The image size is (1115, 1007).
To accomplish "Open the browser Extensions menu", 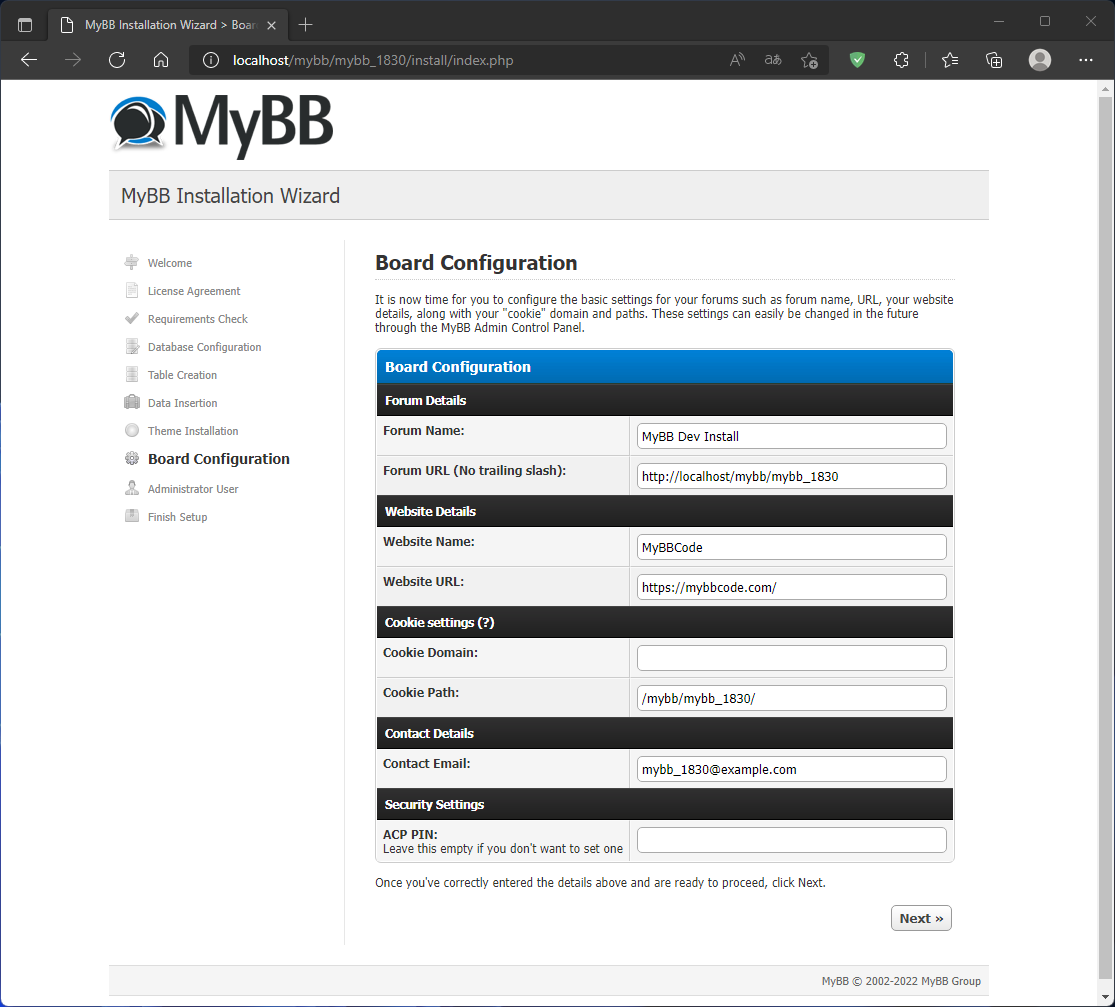I will [901, 60].
